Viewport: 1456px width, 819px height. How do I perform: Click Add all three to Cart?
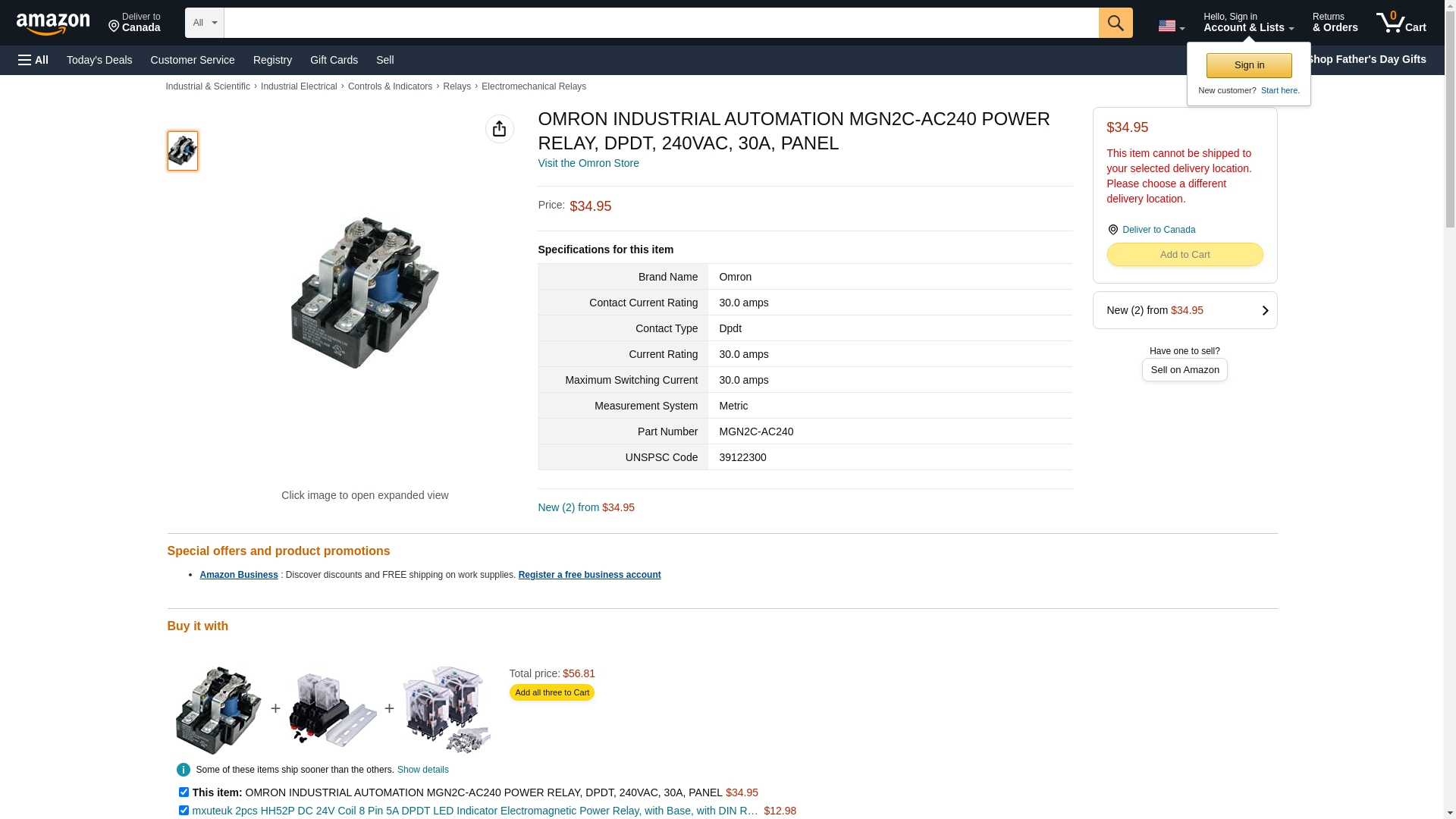[551, 692]
